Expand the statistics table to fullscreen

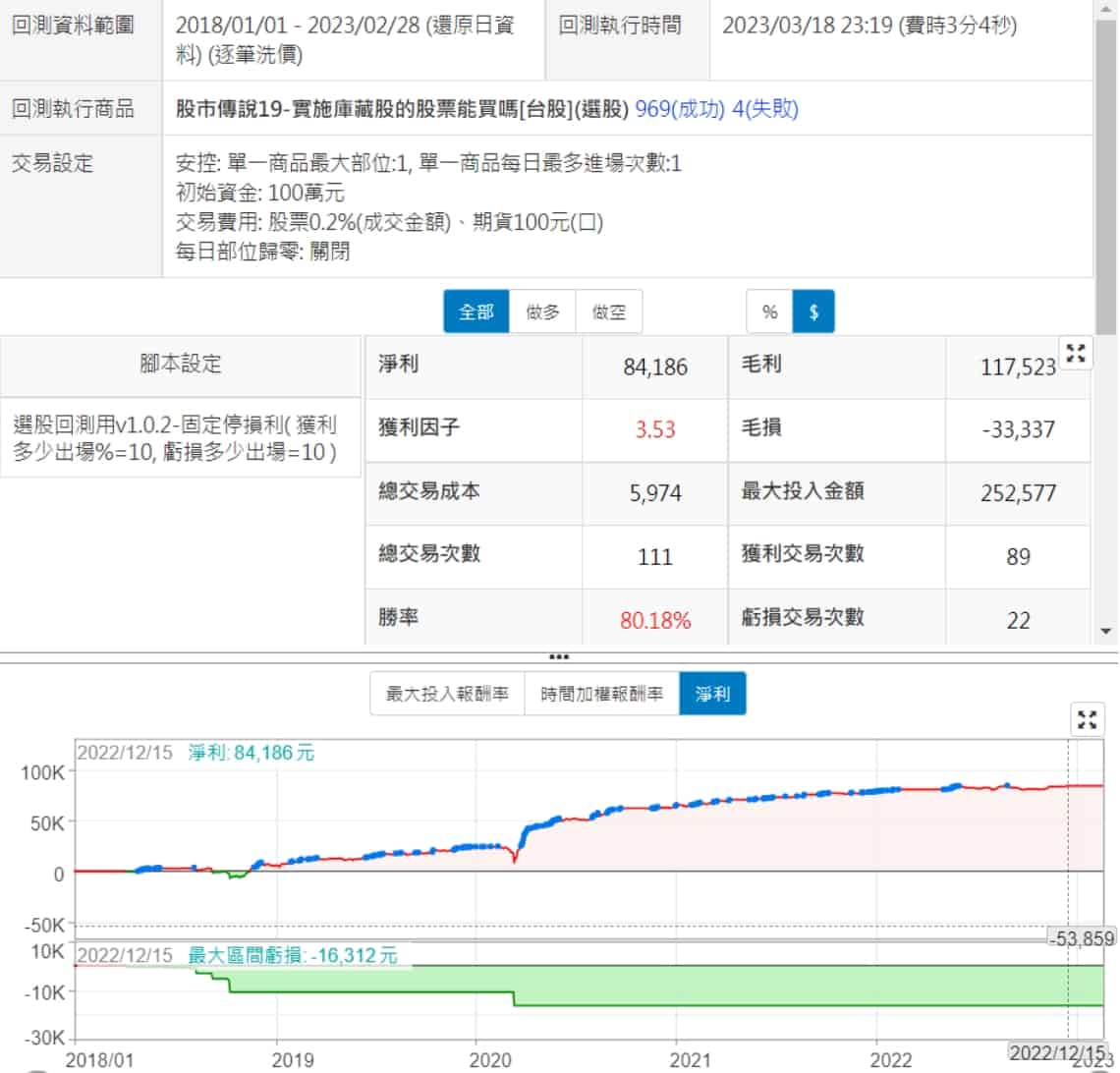(x=1076, y=355)
